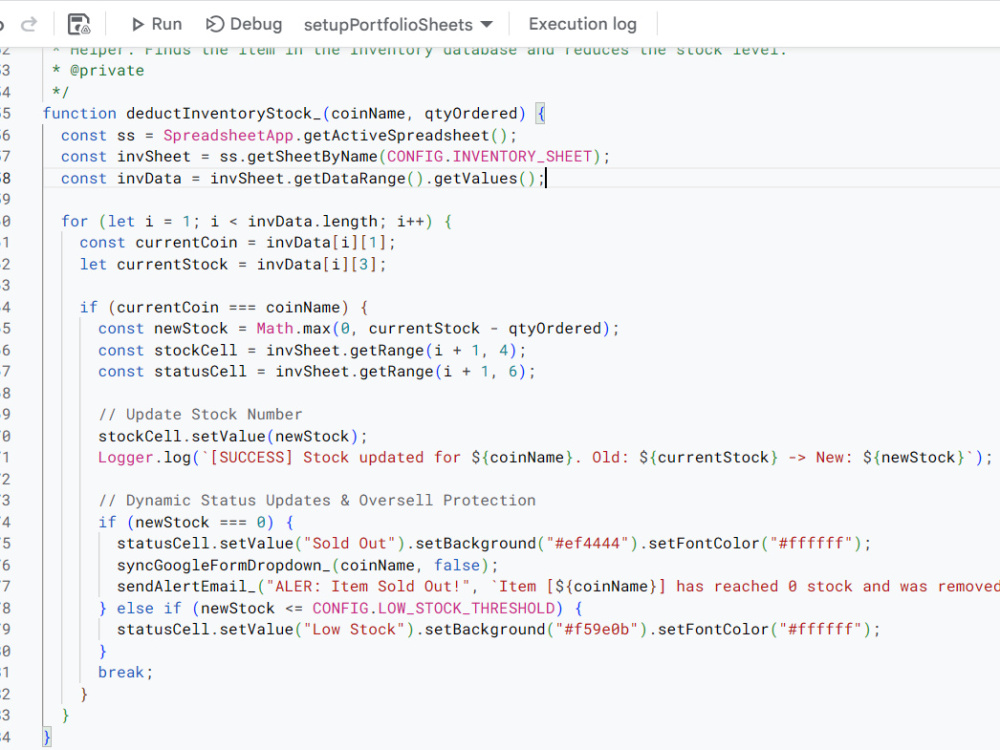The image size is (1000, 750).
Task: Click the 'Dynamic Status Updates' comment
Action: coord(317,501)
